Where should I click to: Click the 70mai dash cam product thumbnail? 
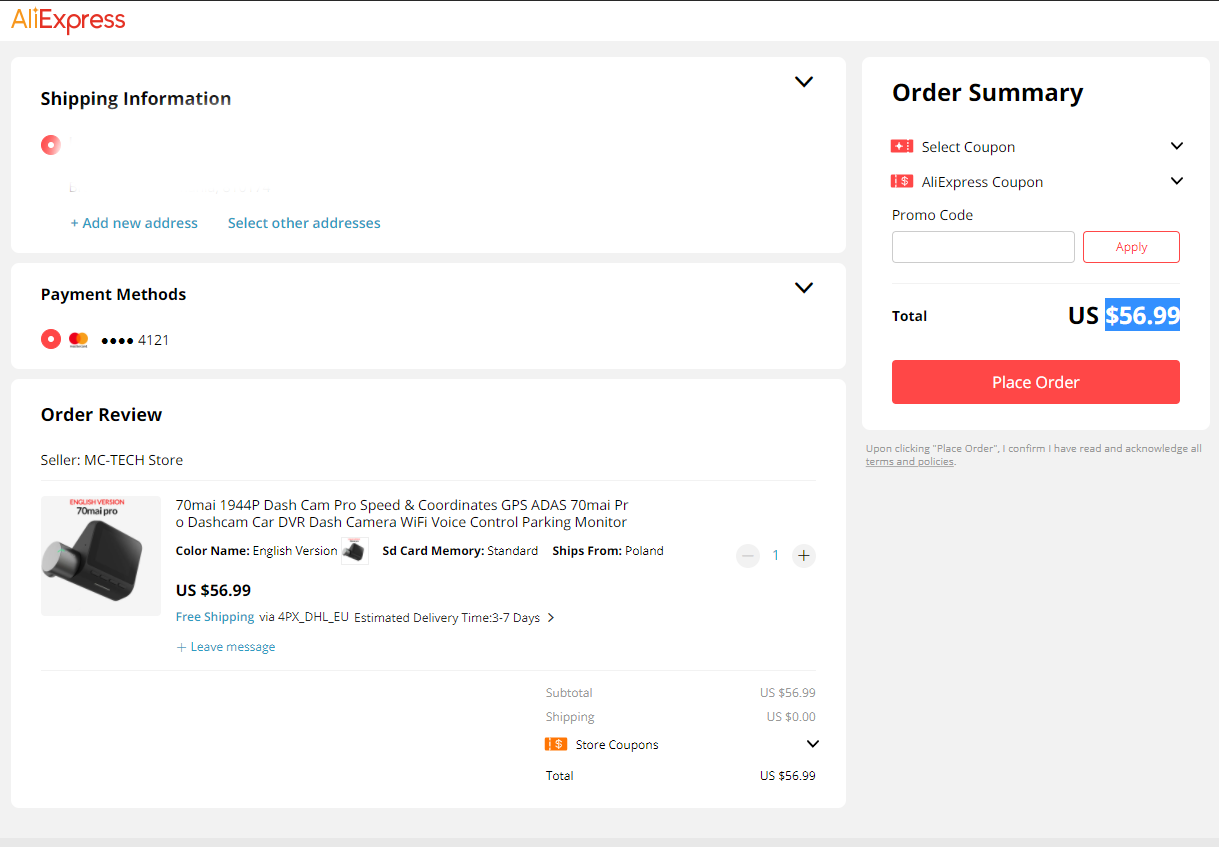[x=101, y=556]
